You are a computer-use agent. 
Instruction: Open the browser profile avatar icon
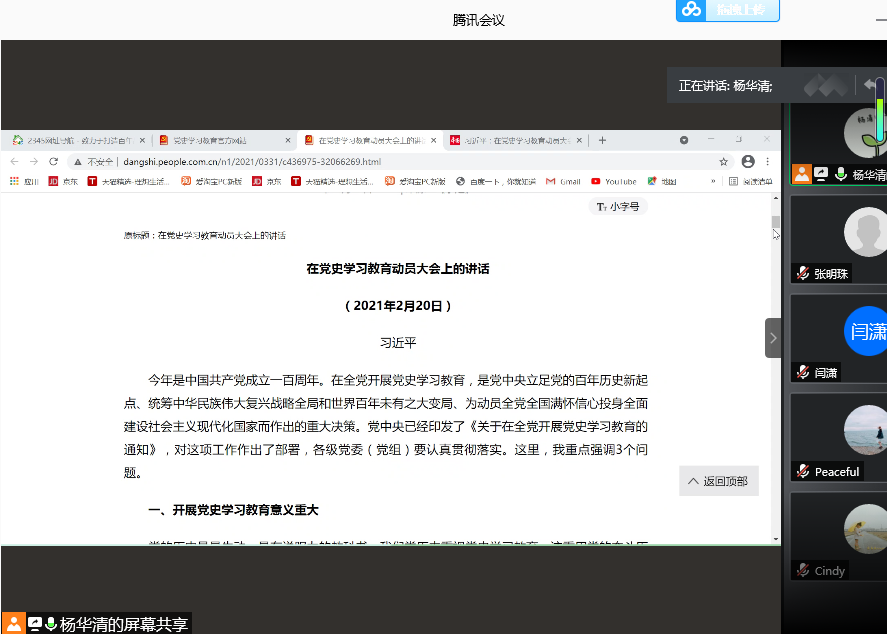pyautogui.click(x=748, y=161)
